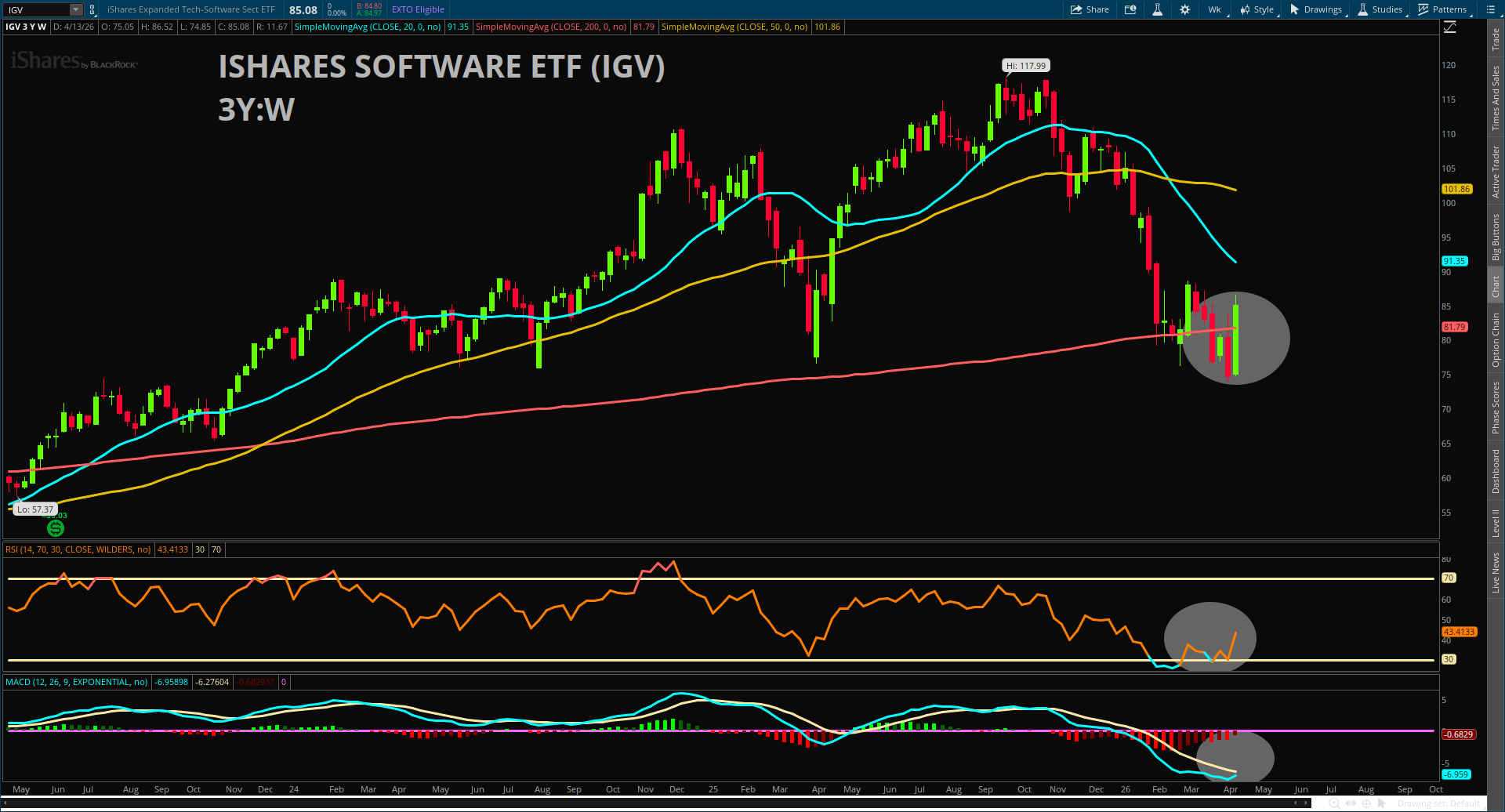Viewport: 1505px width, 812px height.
Task: Click the MACD -6.95898 value in the header
Action: [171, 682]
